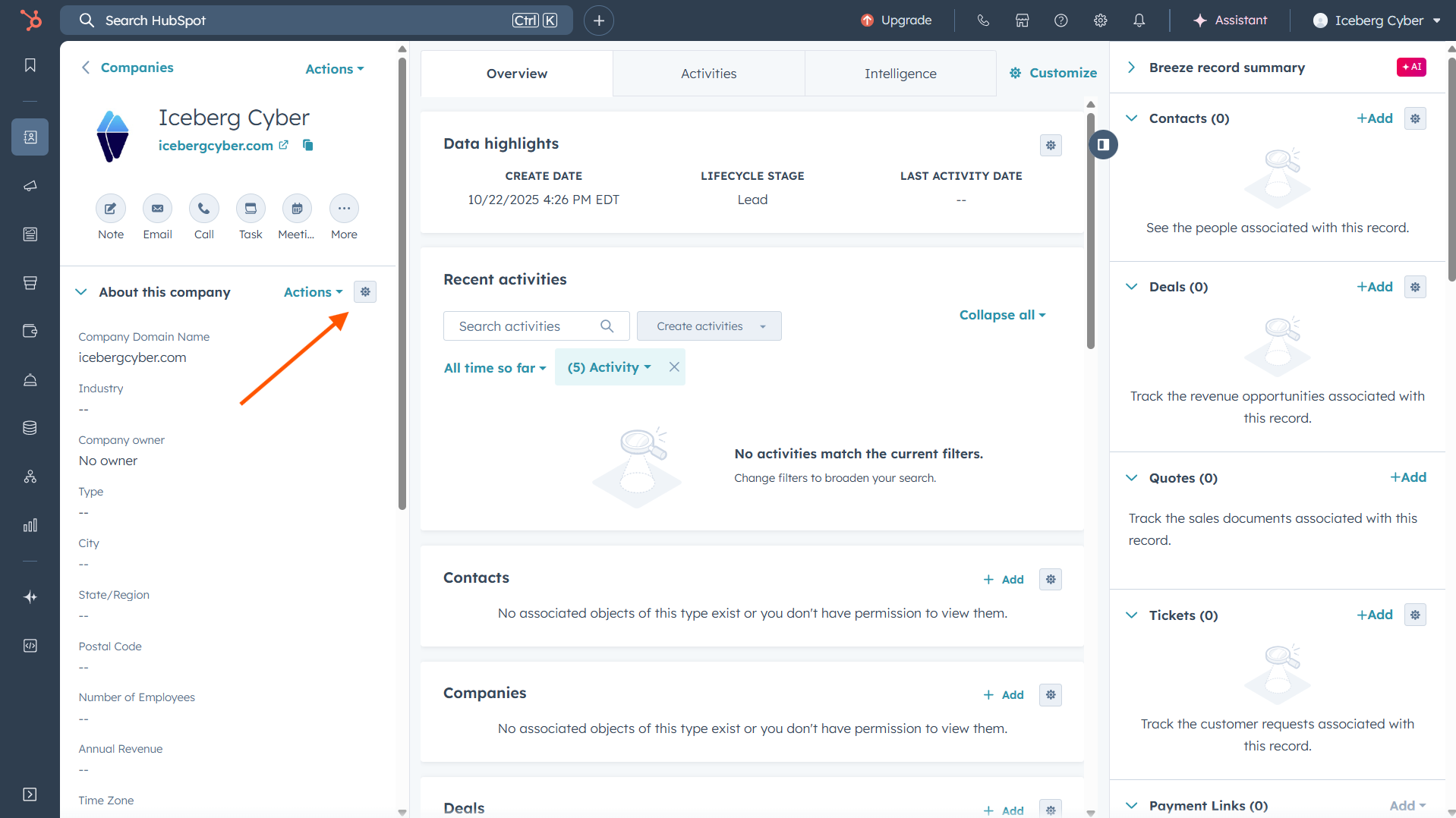The height and width of the screenshot is (818, 1456).
Task: Create a Task for this company
Action: tap(251, 209)
